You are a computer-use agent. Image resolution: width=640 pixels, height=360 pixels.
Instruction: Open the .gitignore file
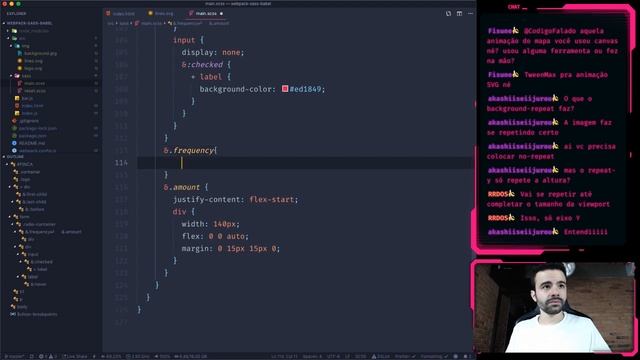tap(29, 121)
